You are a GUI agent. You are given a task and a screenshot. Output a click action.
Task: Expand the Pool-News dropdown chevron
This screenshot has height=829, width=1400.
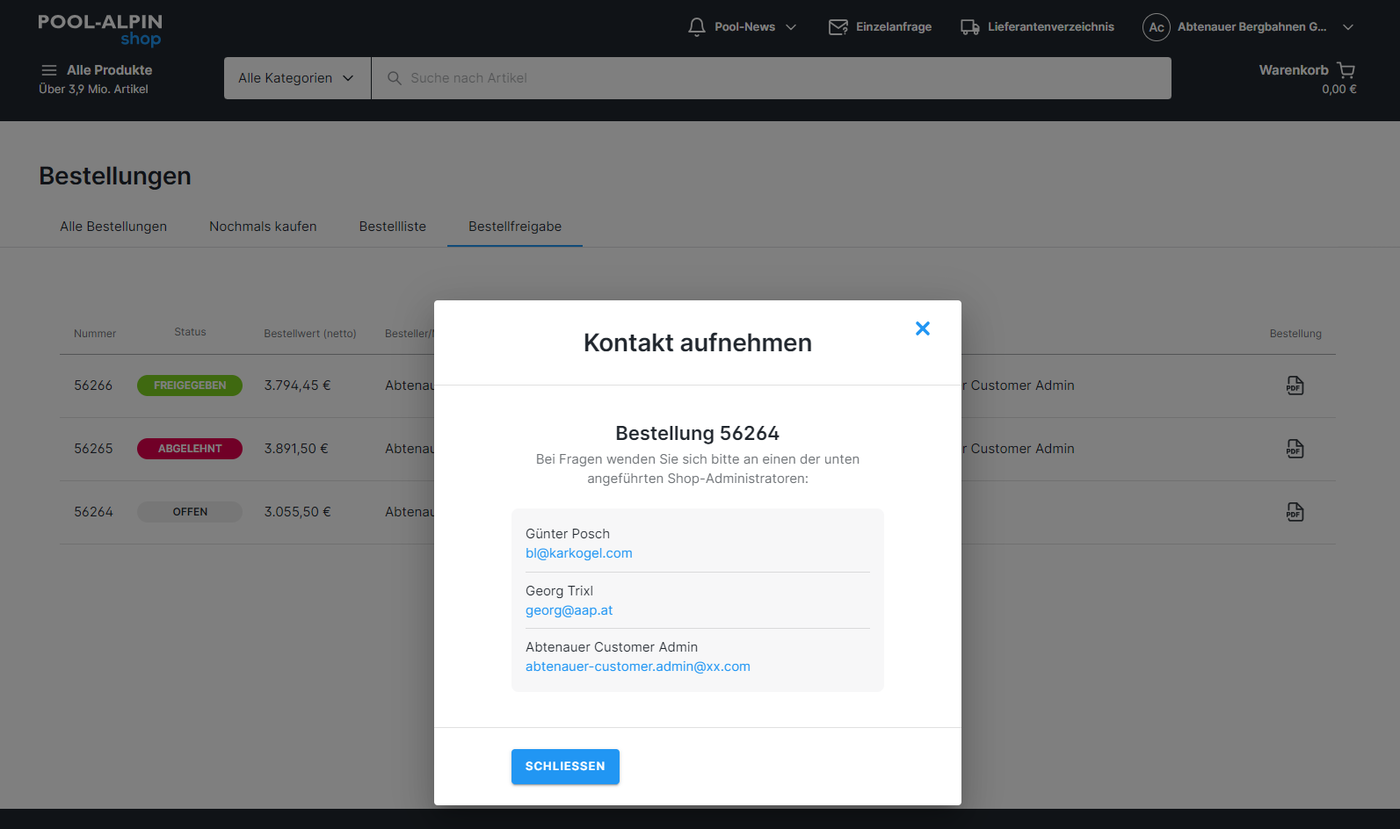click(x=791, y=27)
